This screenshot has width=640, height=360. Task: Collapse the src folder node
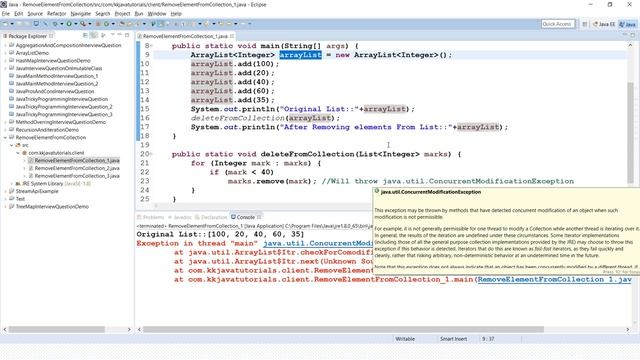pos(11,145)
